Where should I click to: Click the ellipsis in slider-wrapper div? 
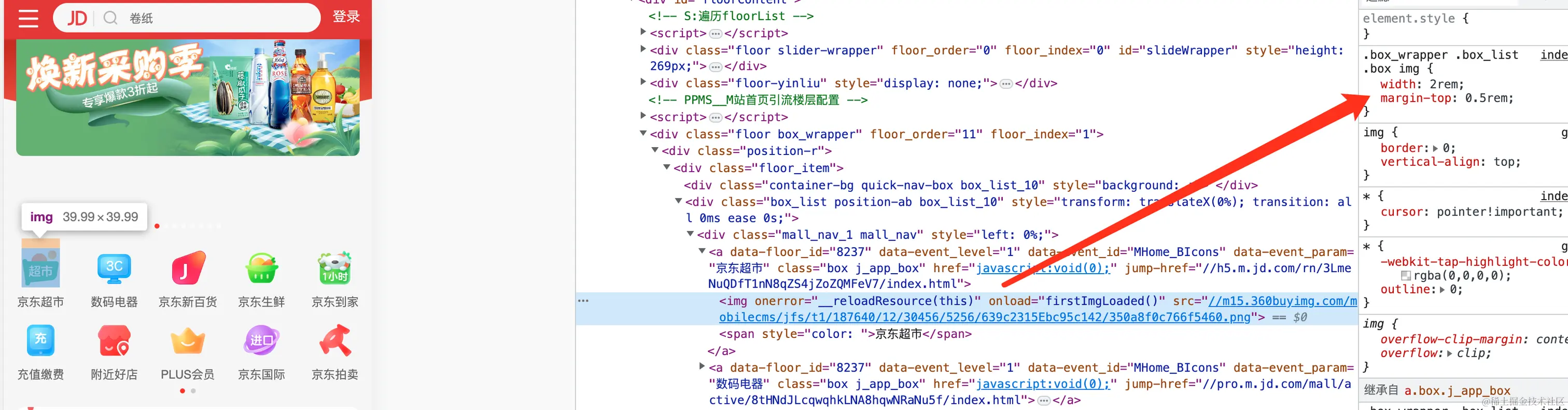coord(716,67)
